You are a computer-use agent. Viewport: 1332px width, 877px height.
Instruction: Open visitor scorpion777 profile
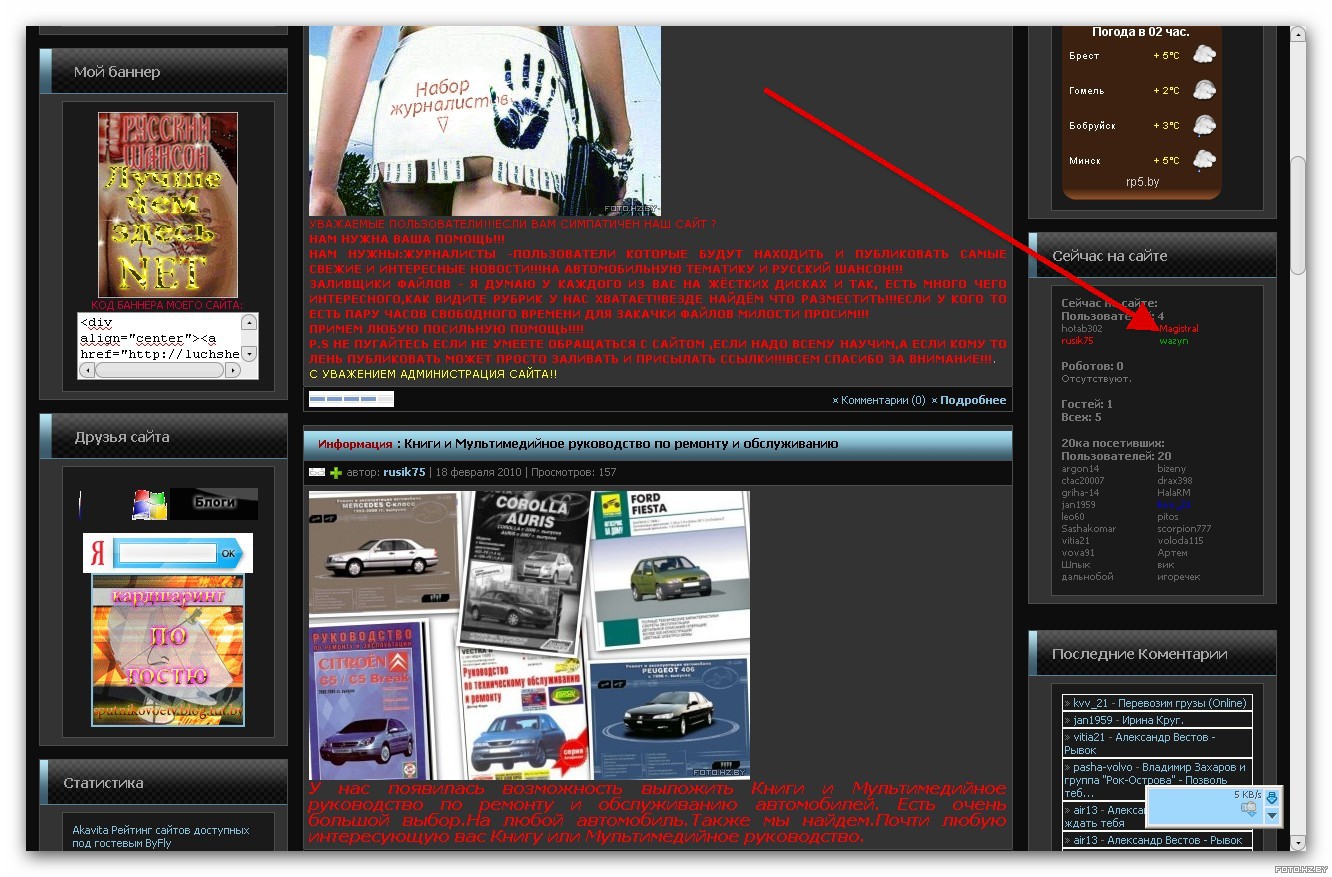pos(1184,528)
